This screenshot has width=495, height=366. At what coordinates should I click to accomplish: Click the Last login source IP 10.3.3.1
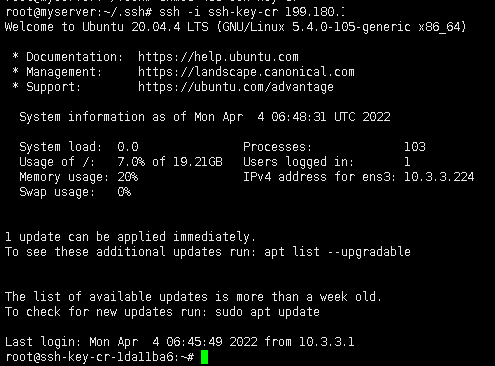coord(326,342)
